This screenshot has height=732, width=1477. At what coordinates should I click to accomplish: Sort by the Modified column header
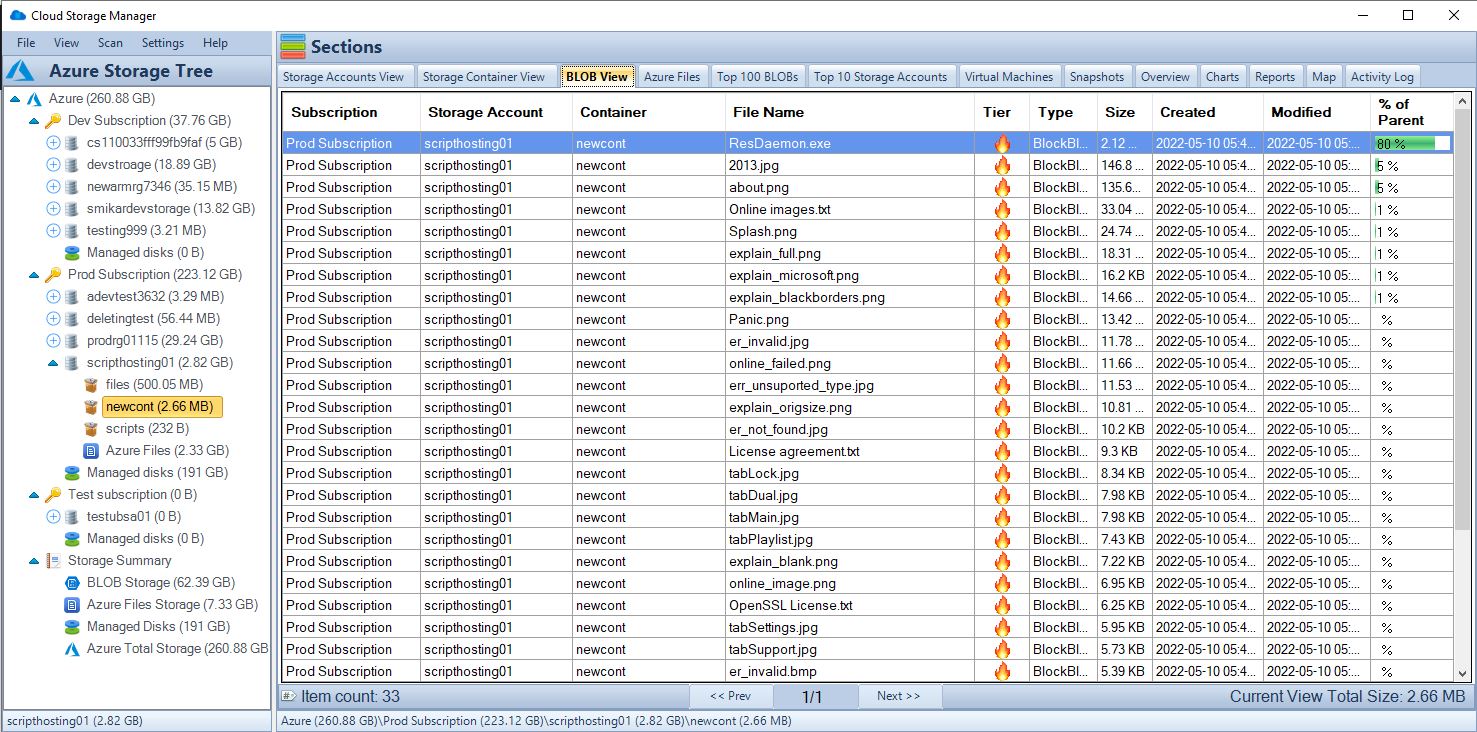pyautogui.click(x=1316, y=112)
